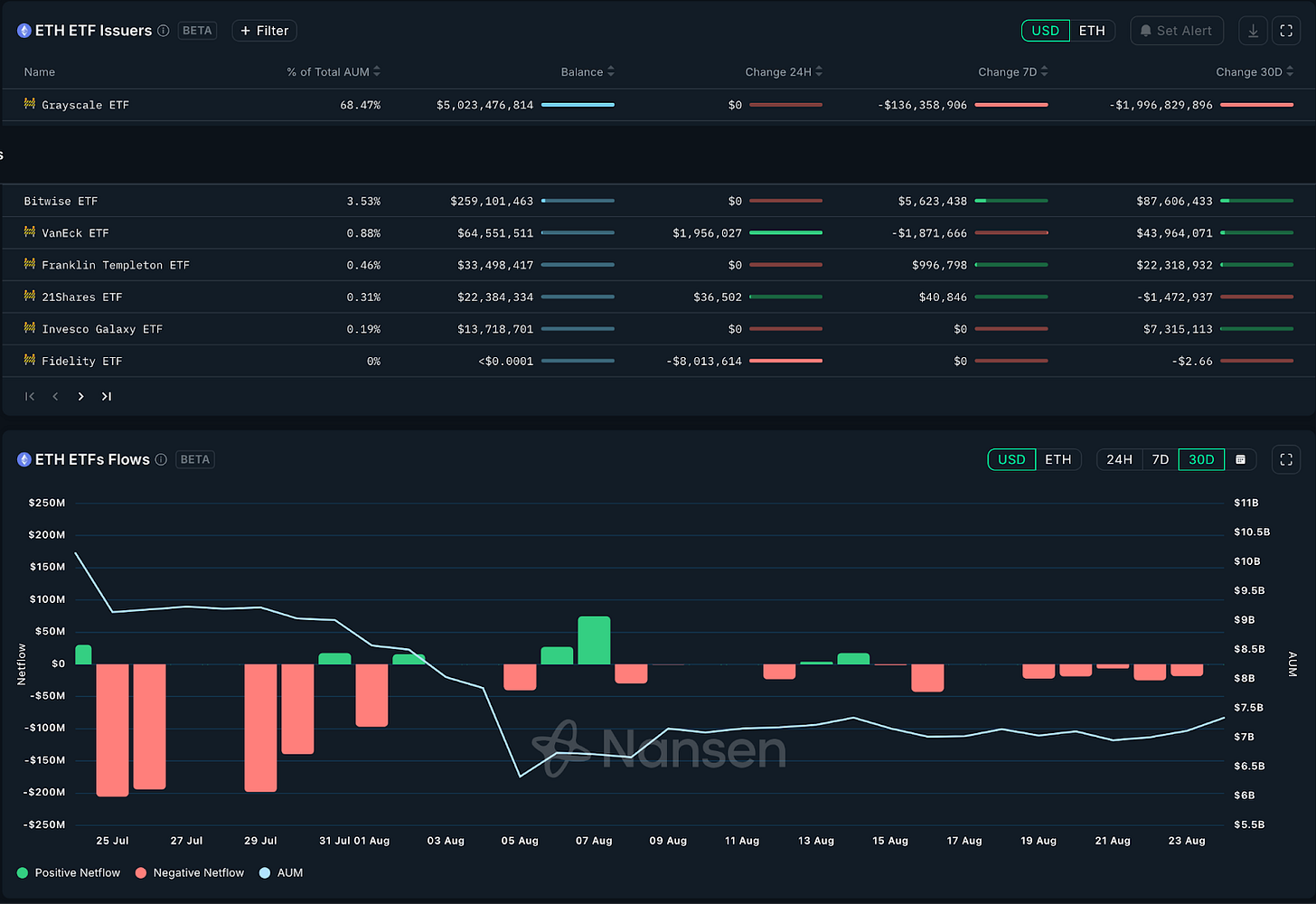Click the $250M netflow axis label
The width and height of the screenshot is (1316, 904).
point(47,503)
